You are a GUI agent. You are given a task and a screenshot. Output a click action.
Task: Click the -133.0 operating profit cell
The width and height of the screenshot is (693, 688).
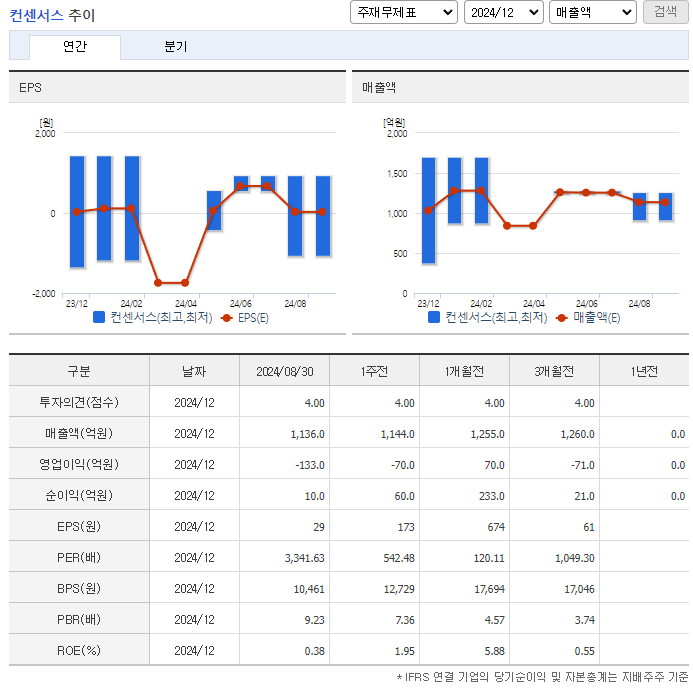(x=285, y=465)
